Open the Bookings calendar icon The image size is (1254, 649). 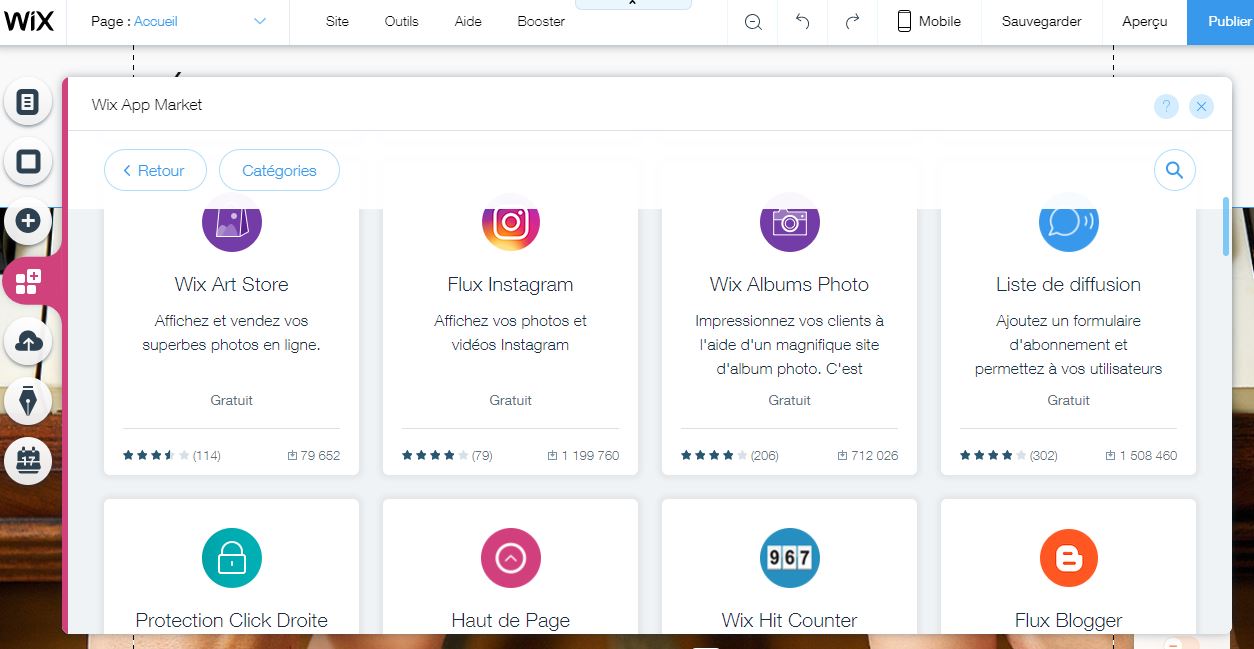tap(28, 462)
